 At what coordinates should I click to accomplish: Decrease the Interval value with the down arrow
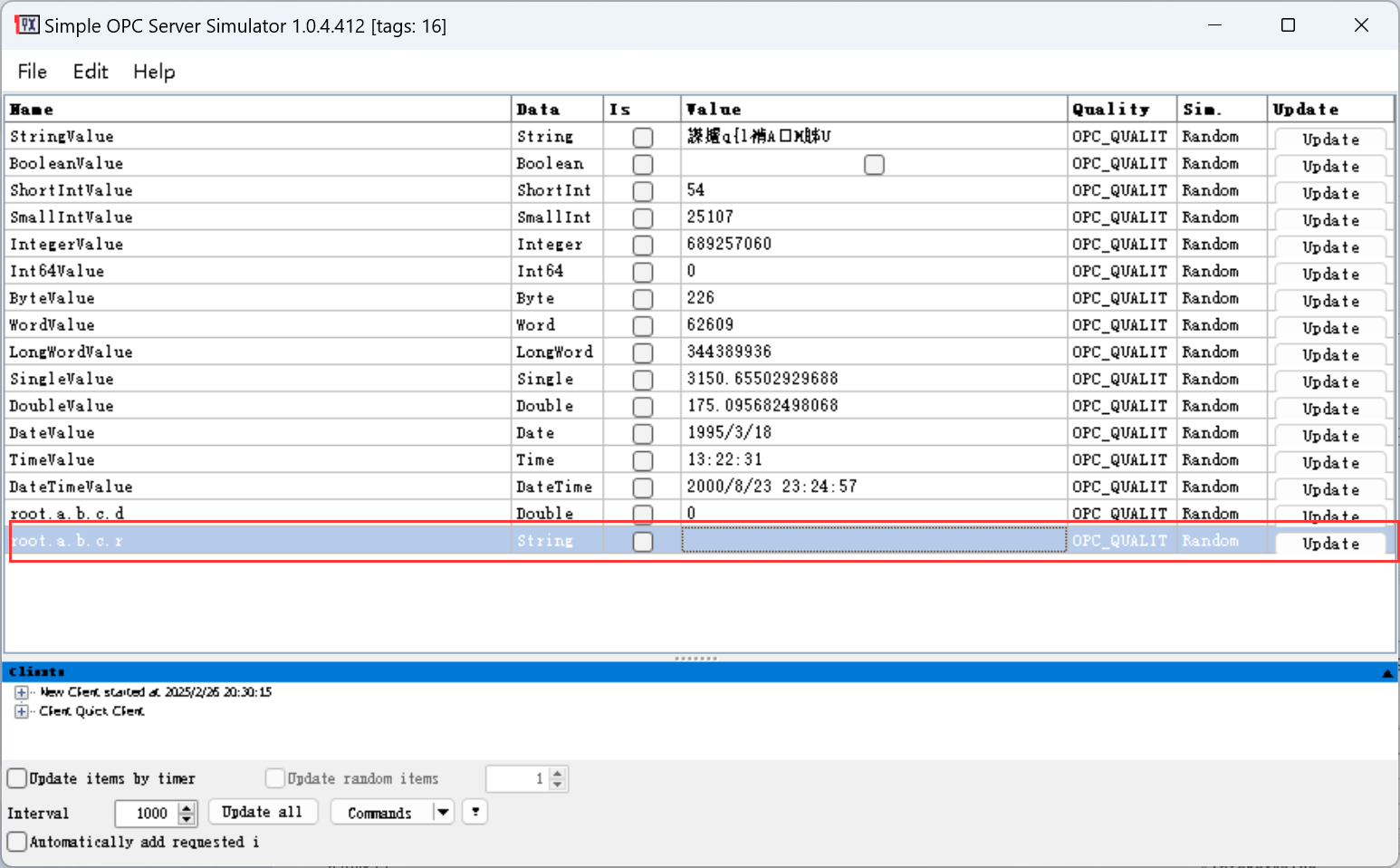tap(187, 819)
